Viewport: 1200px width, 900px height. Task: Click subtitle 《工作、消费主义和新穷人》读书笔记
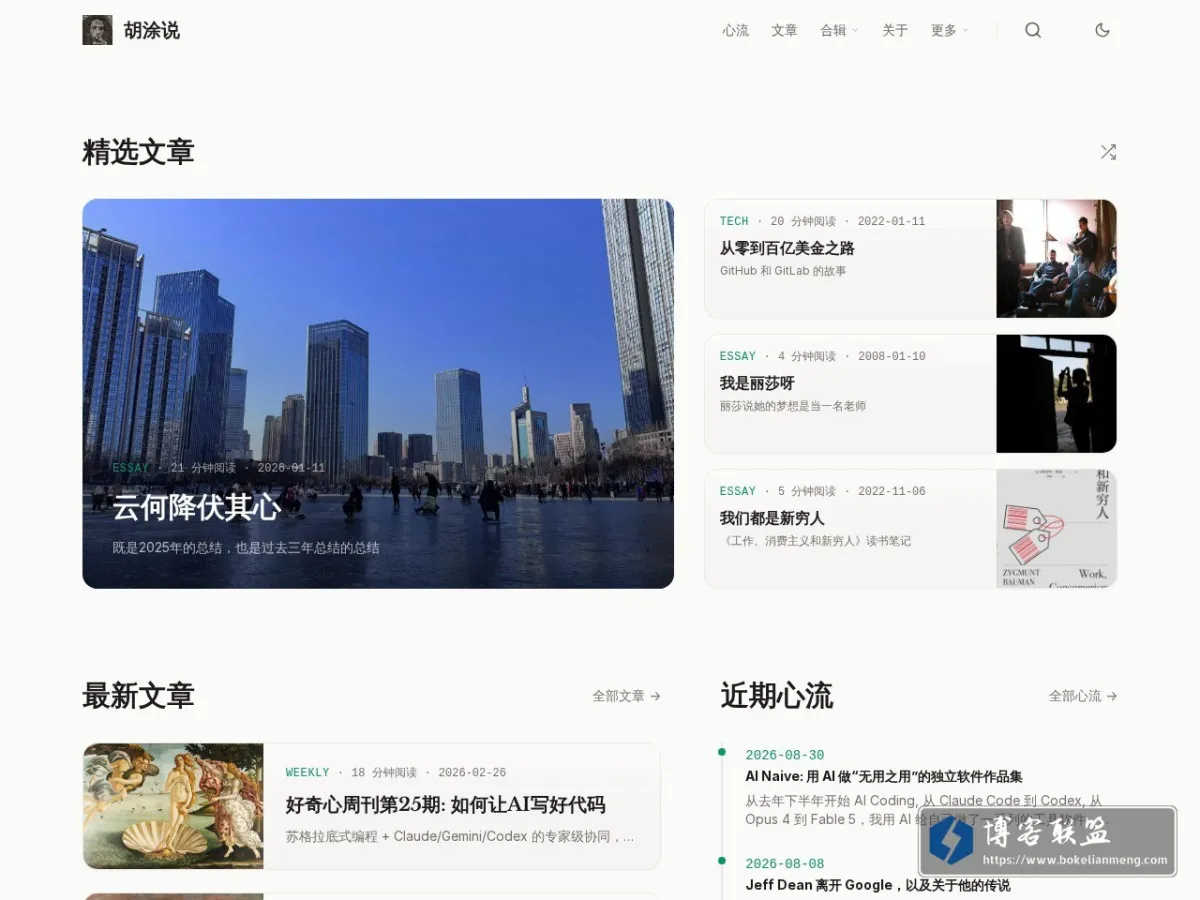click(815, 541)
